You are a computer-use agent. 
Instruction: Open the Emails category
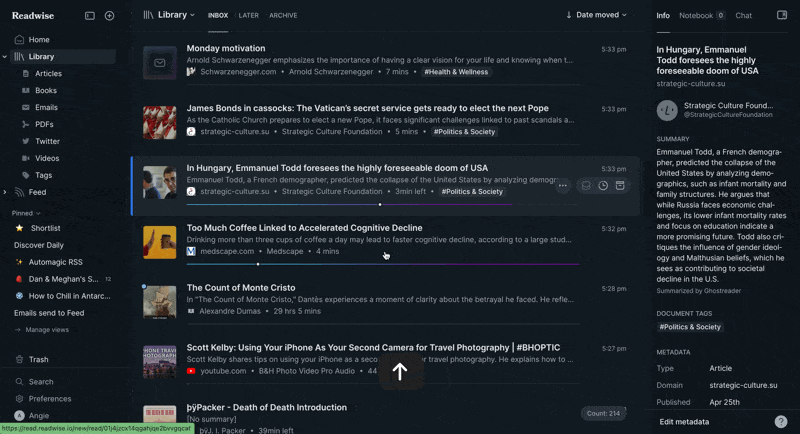46,107
